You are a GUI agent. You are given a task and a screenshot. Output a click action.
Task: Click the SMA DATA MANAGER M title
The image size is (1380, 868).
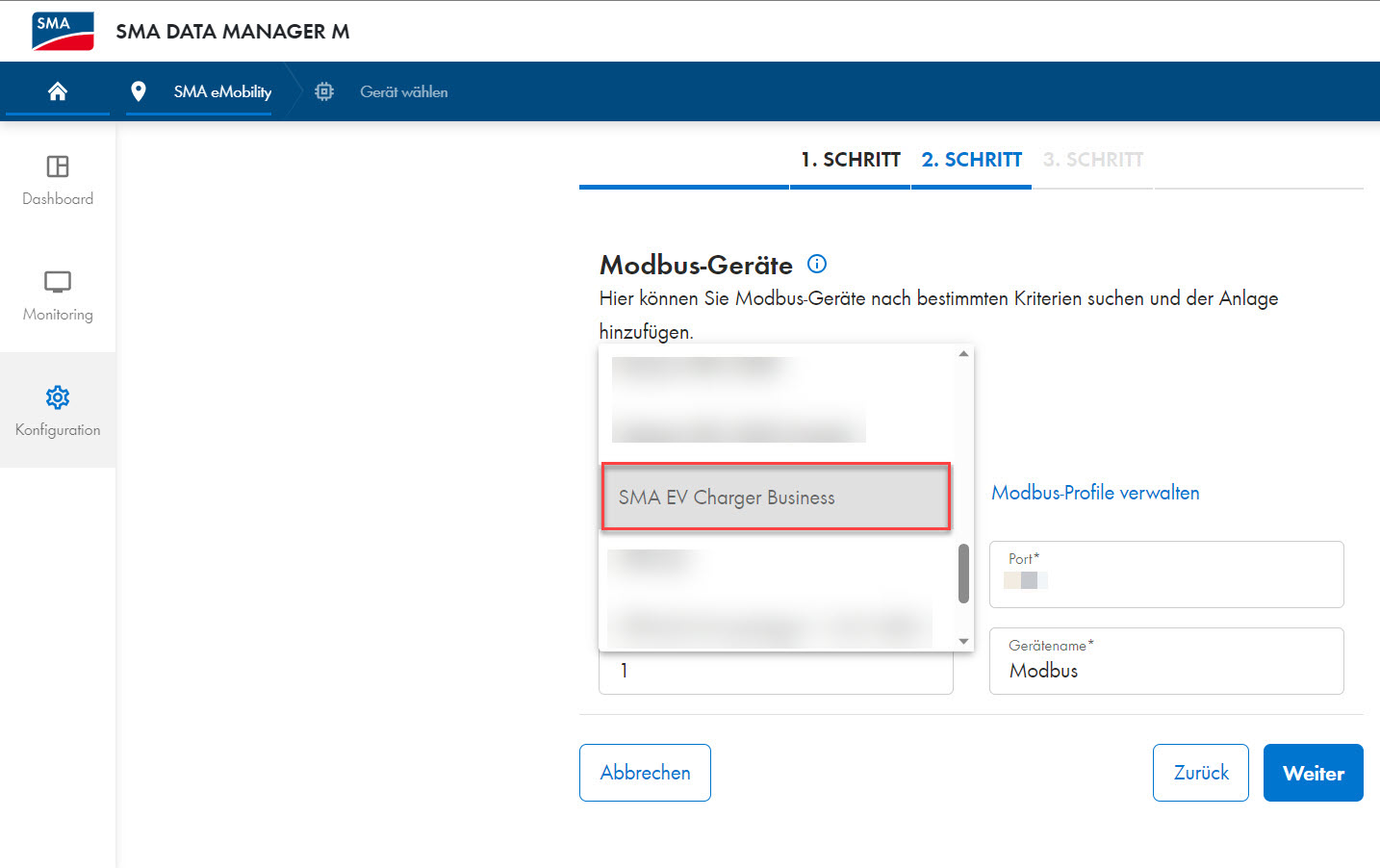[x=233, y=32]
